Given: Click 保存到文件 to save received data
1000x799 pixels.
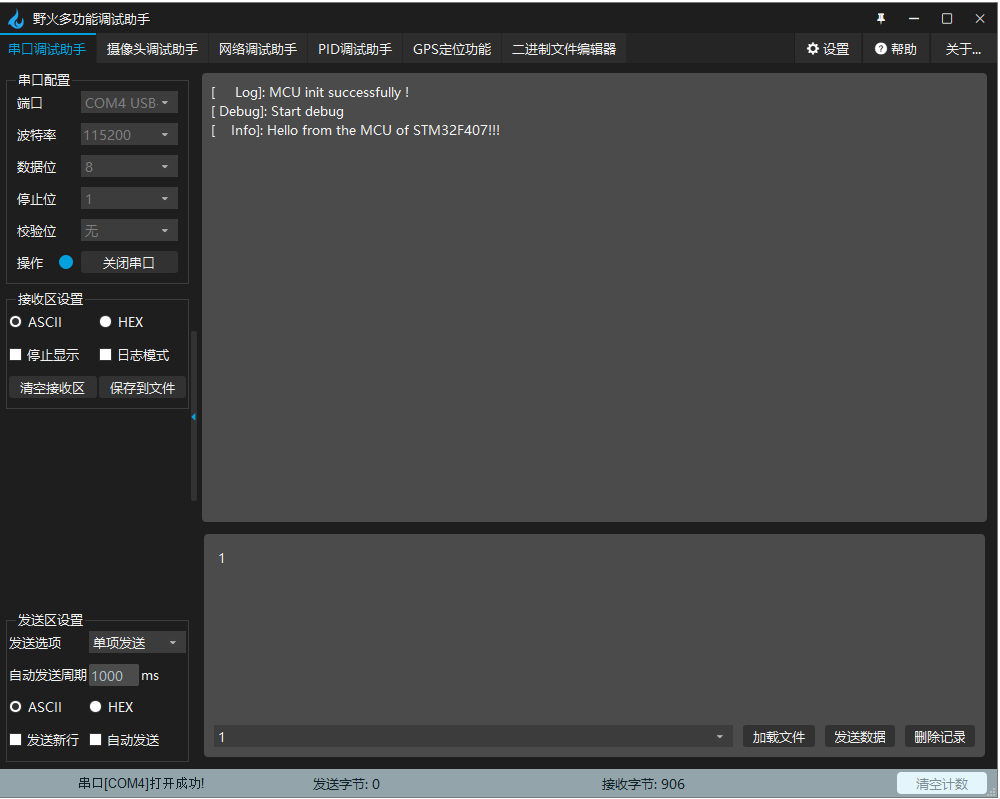Looking at the screenshot, I should click(x=142, y=387).
